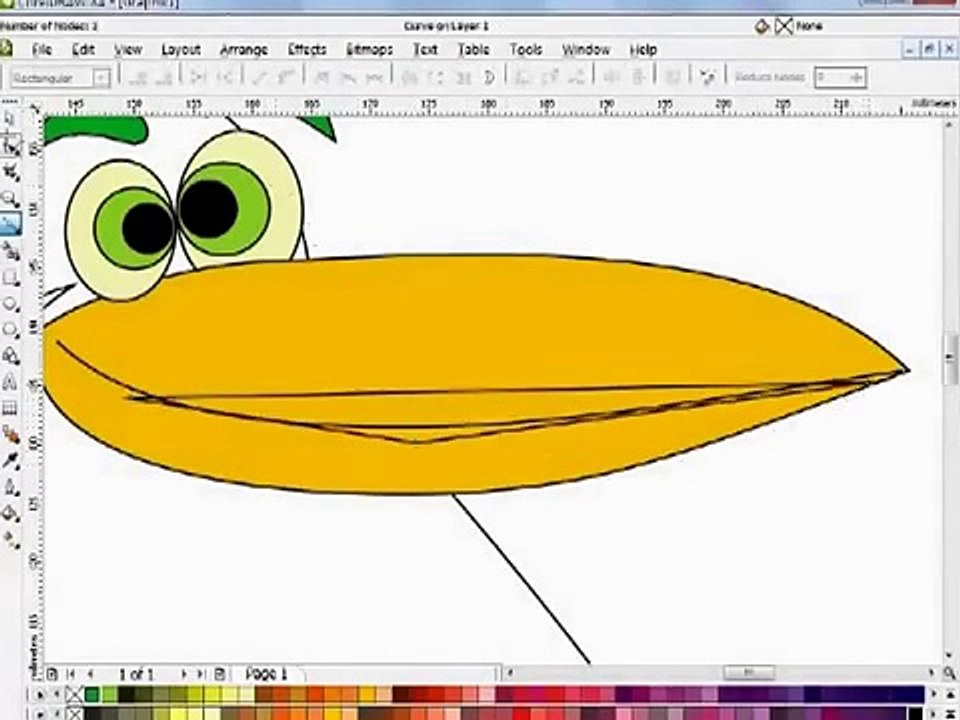Open the Outline Pen tool flyout
The width and height of the screenshot is (960, 720).
coord(10,487)
